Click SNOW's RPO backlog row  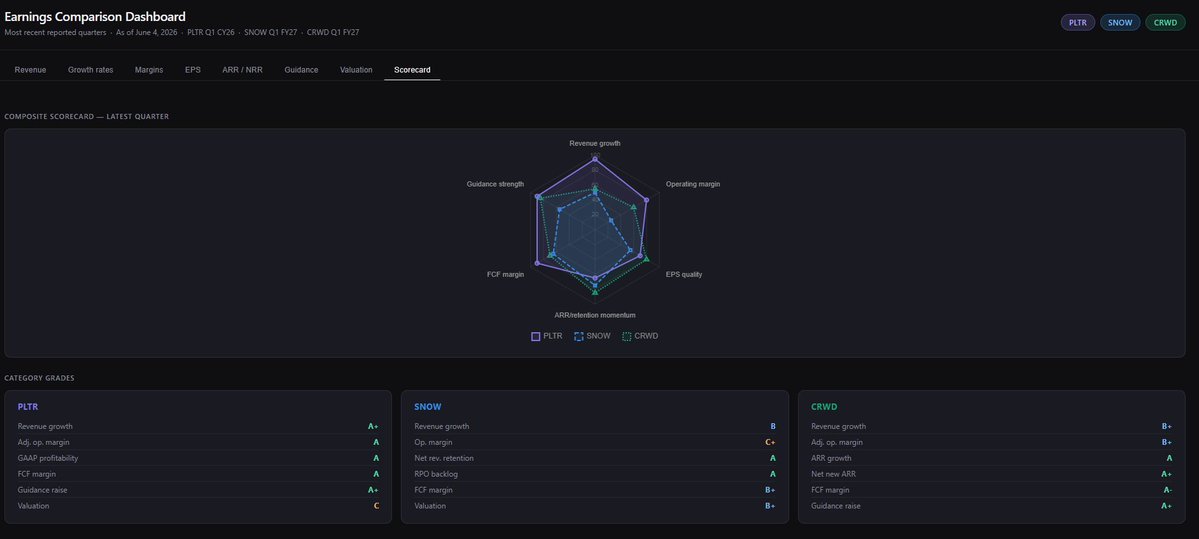(595, 474)
